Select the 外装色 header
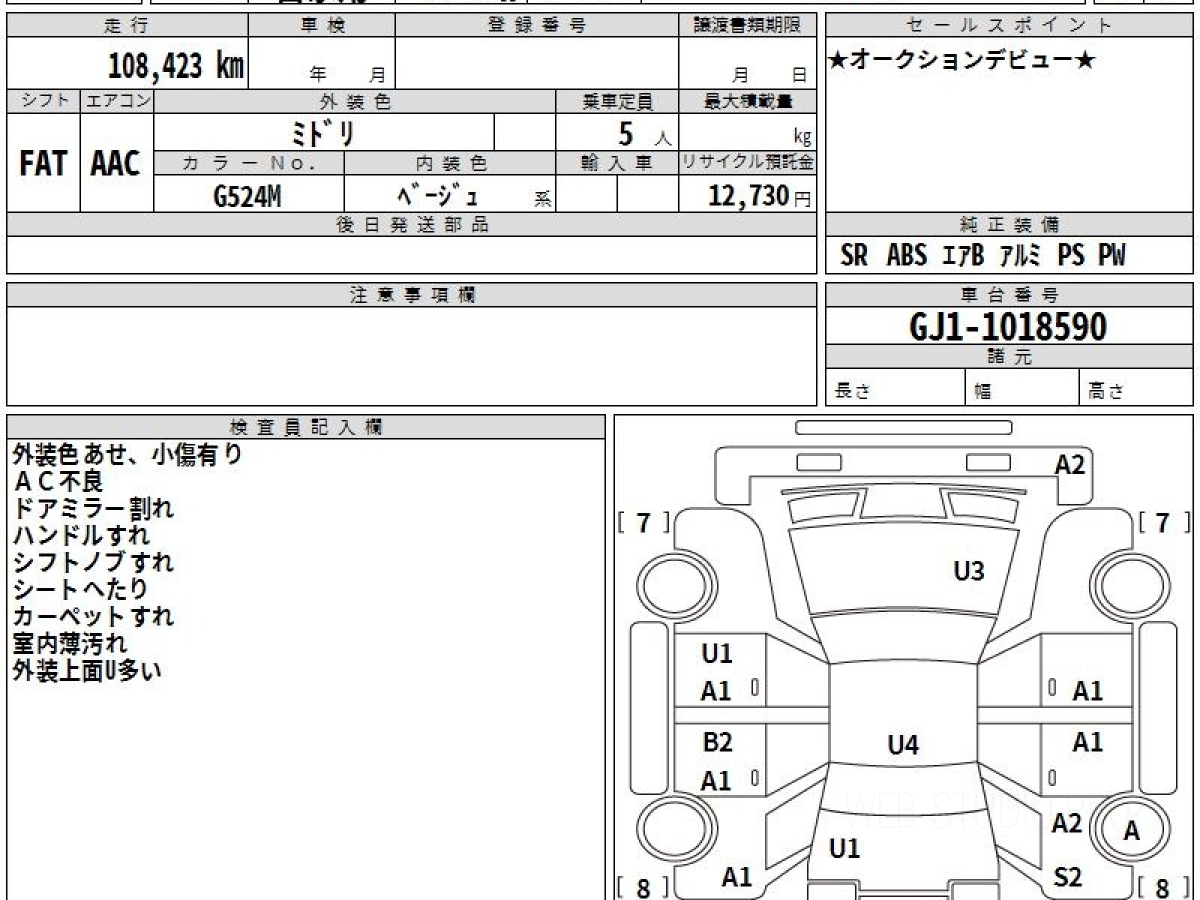This screenshot has height=900, width=1200. (355, 101)
